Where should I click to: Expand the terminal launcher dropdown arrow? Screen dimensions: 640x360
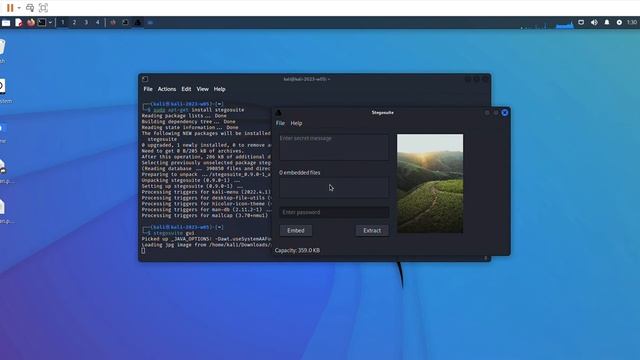coord(50,22)
